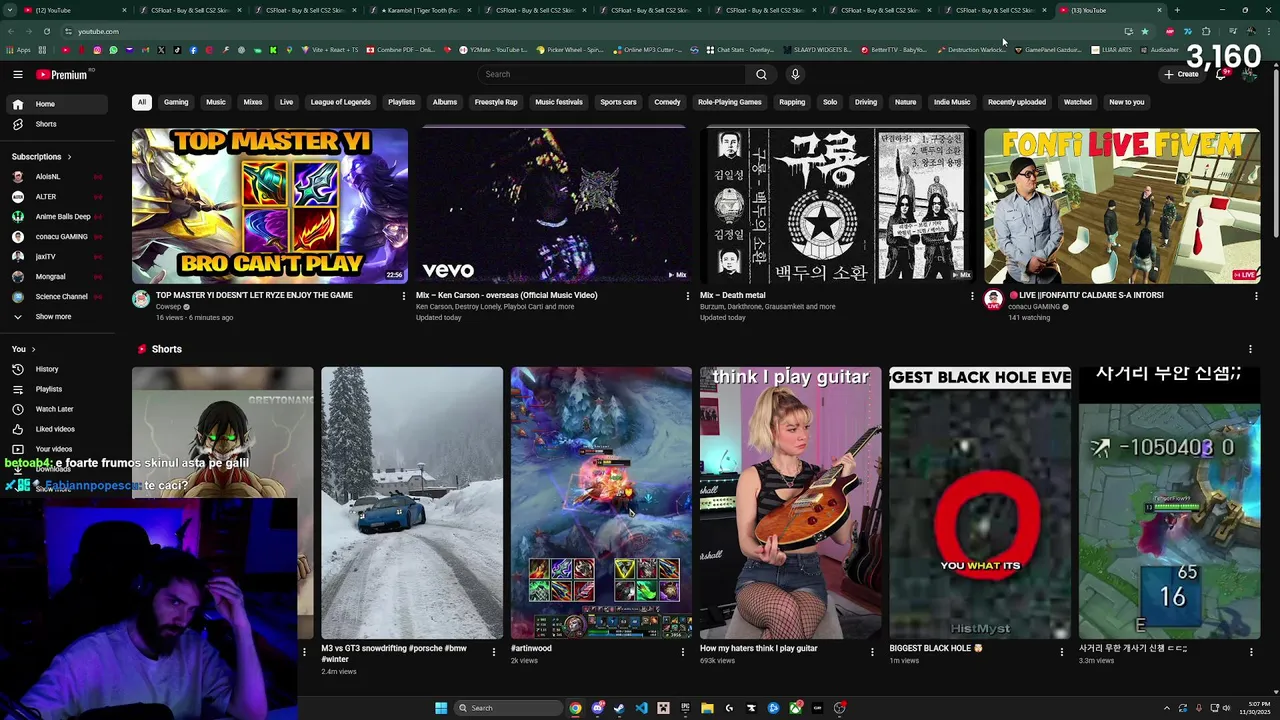Select the Mixes filter chip

click(253, 102)
